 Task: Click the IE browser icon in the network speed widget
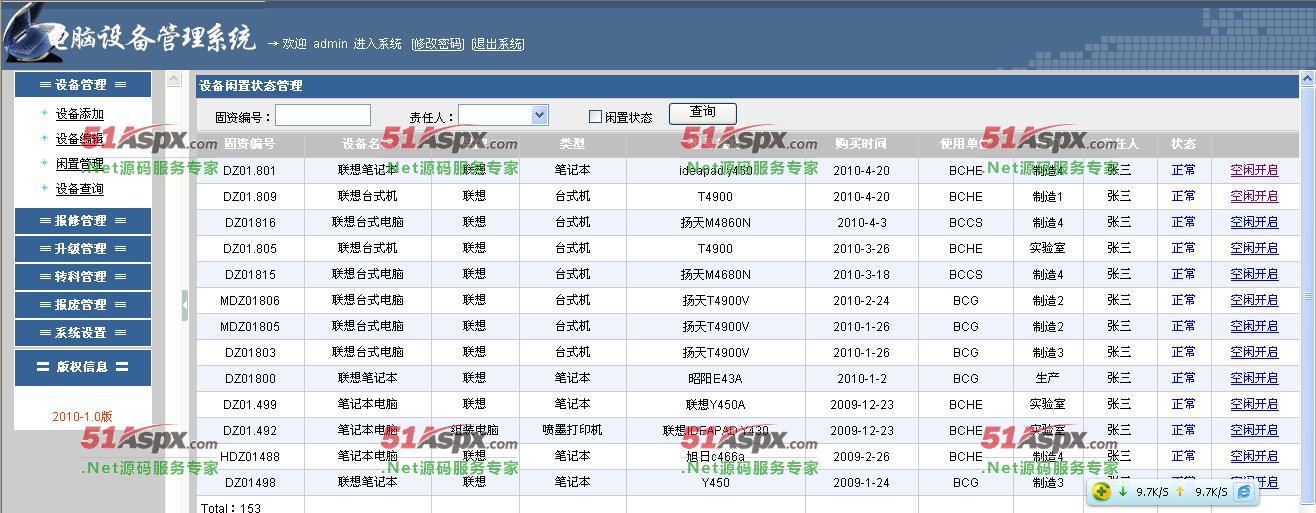tap(1244, 491)
